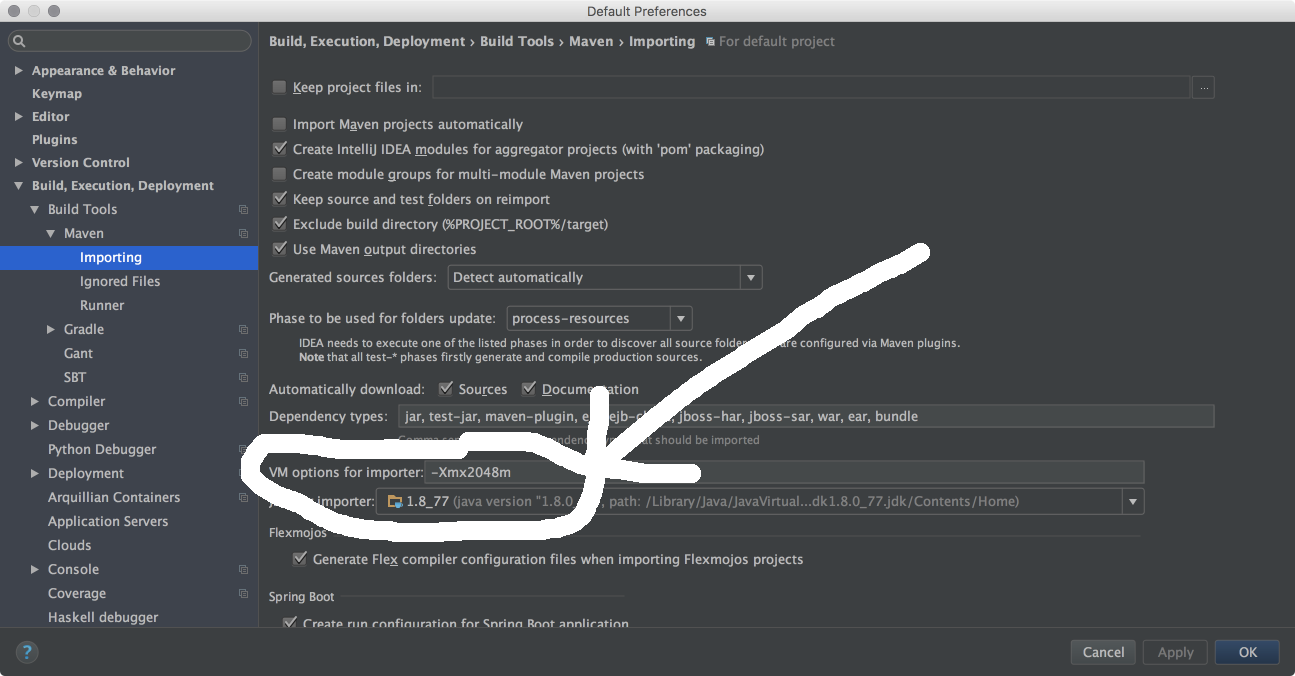This screenshot has width=1295, height=676.
Task: Click the project-level icon next to Build Tools
Action: pyautogui.click(x=243, y=210)
